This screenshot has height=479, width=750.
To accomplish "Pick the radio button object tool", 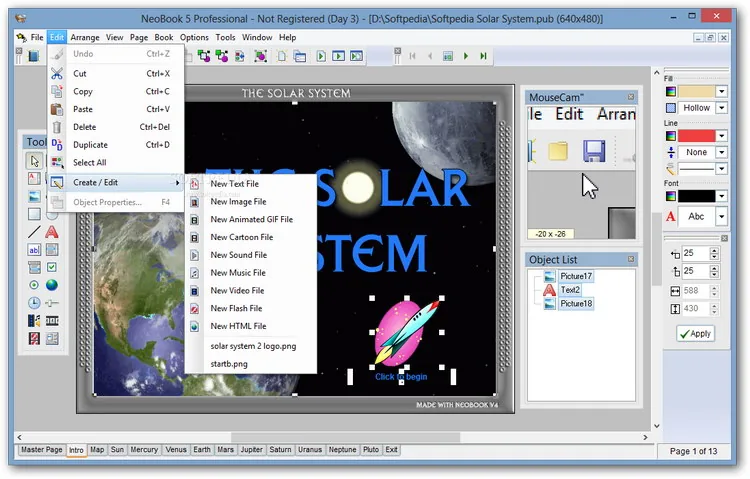I will 34,285.
